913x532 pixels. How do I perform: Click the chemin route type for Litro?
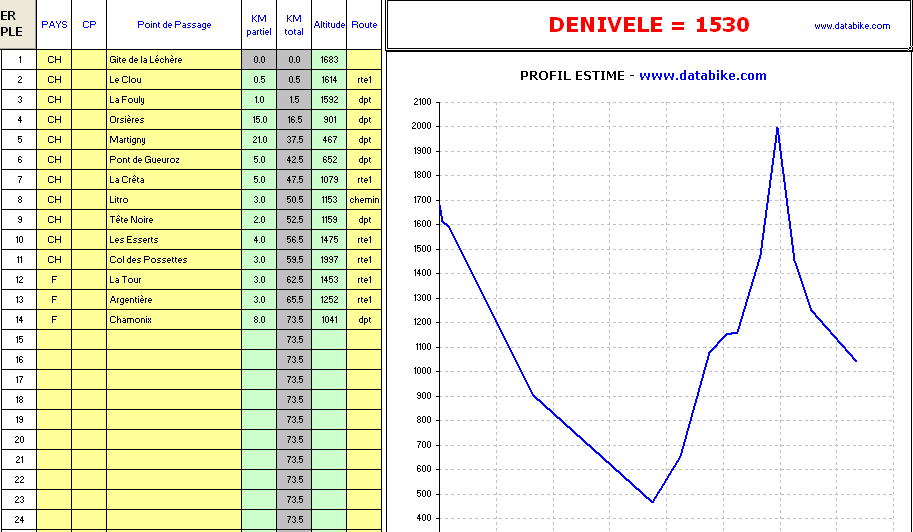[x=365, y=200]
